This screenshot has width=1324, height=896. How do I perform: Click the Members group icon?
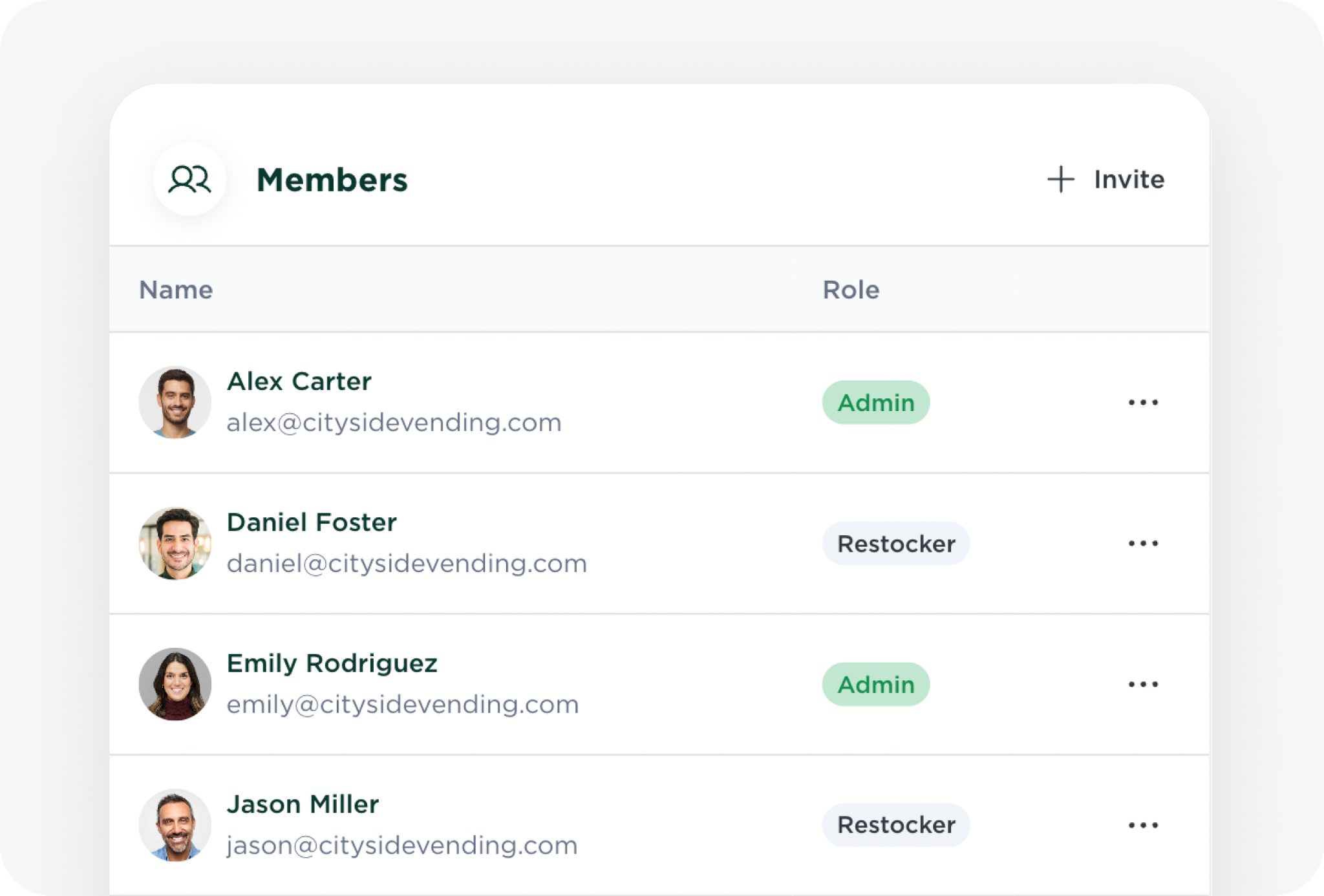pos(189,179)
